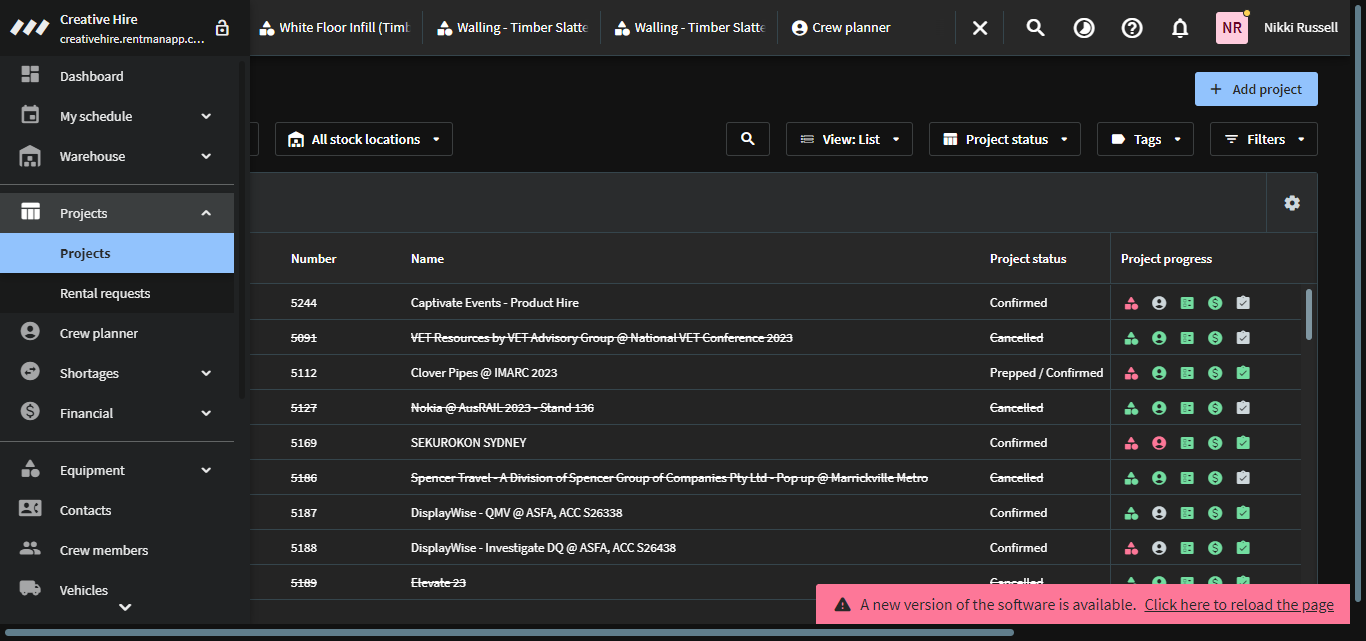
Task: Expand Equipment menu
Action: [117, 470]
